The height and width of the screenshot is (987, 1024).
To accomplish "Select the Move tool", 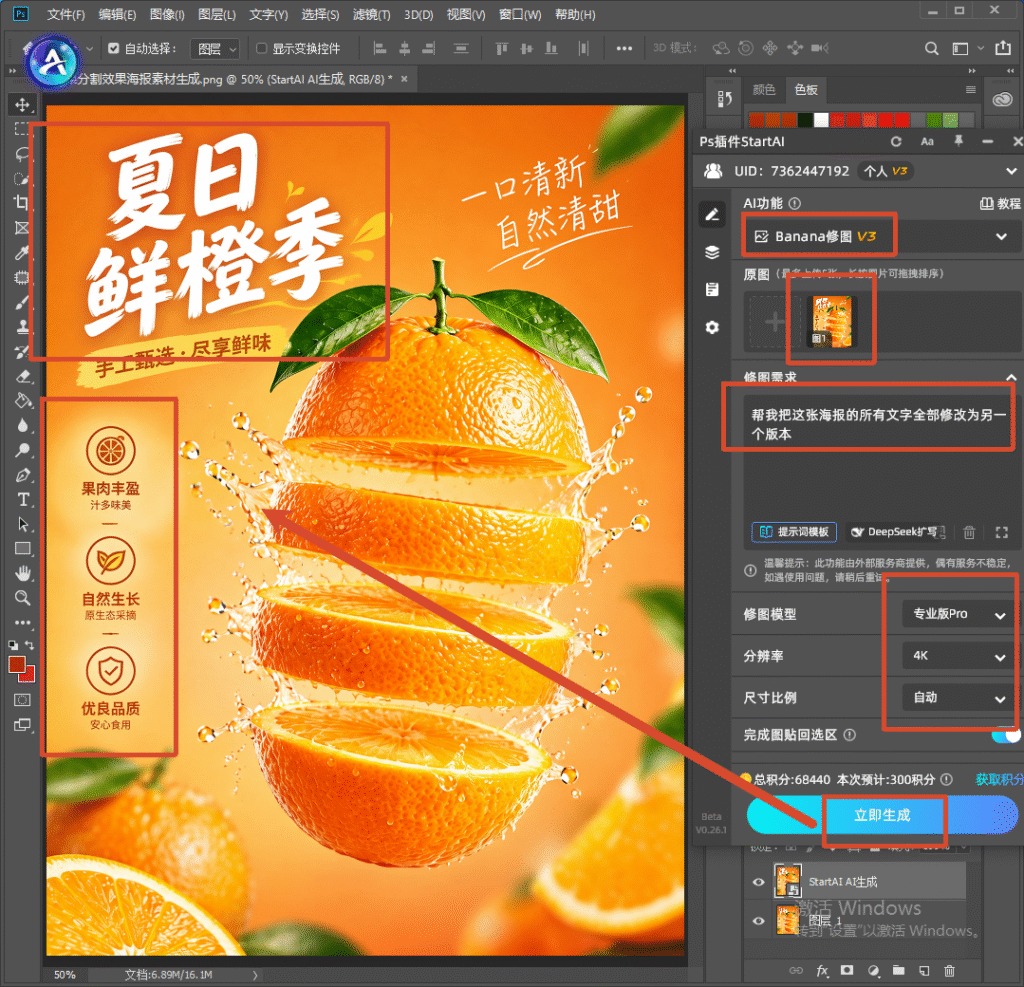I will 22,105.
